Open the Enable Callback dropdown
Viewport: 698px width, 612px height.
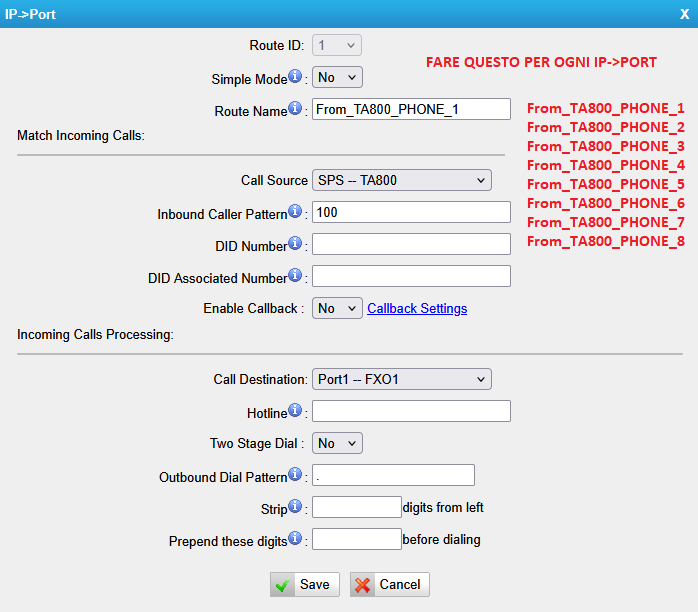(x=337, y=309)
